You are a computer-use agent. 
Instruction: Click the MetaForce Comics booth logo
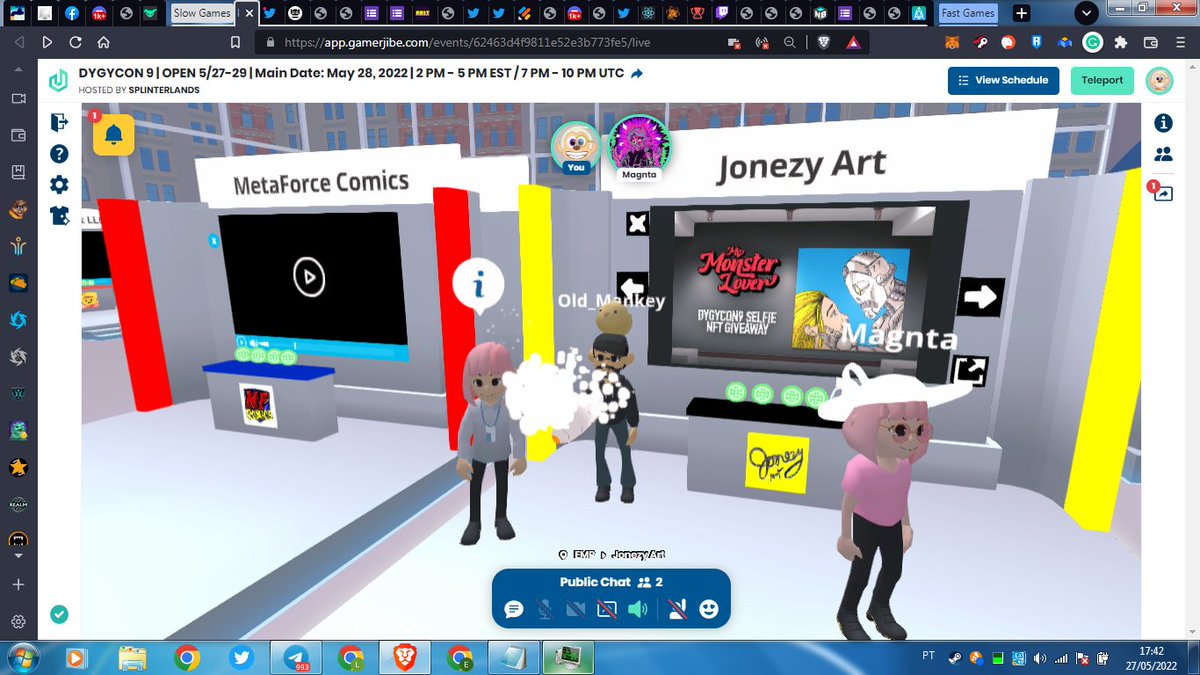click(x=258, y=405)
